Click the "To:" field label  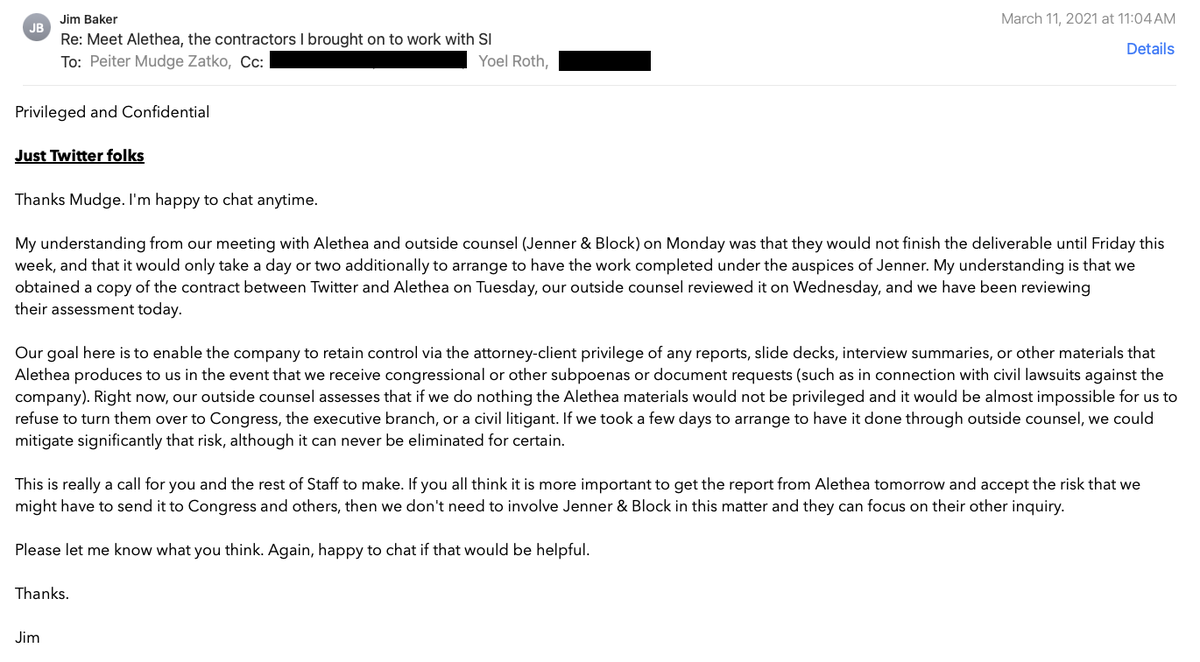[71, 62]
